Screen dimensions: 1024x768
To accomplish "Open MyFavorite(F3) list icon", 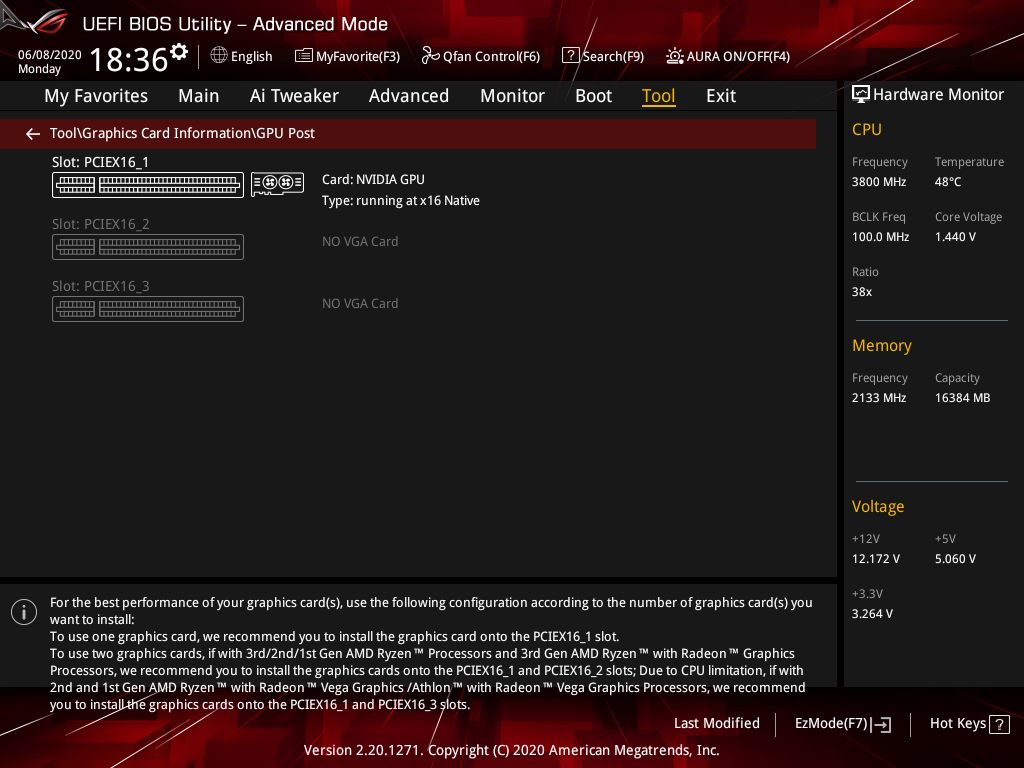I will [304, 56].
